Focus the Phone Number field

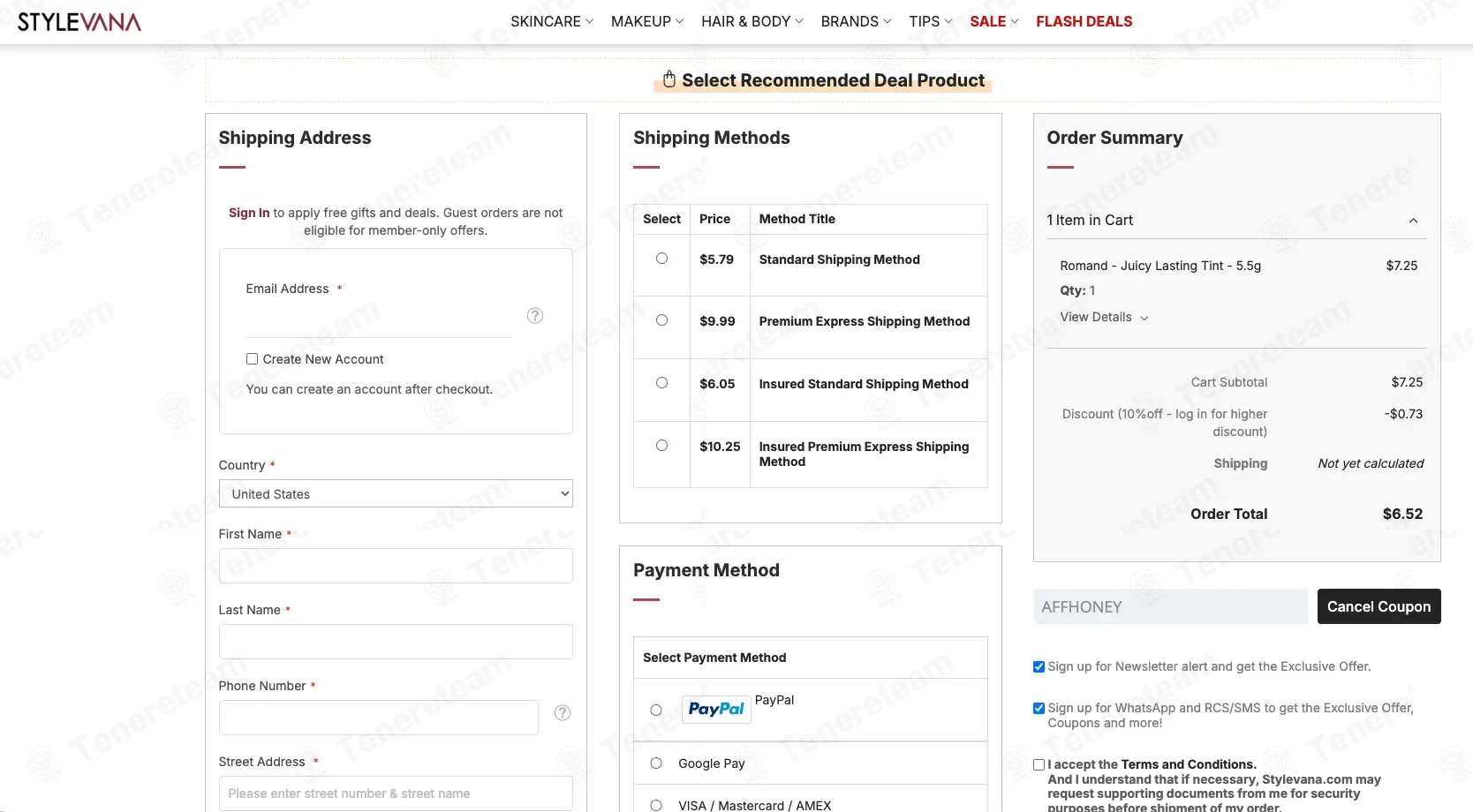pyautogui.click(x=379, y=718)
